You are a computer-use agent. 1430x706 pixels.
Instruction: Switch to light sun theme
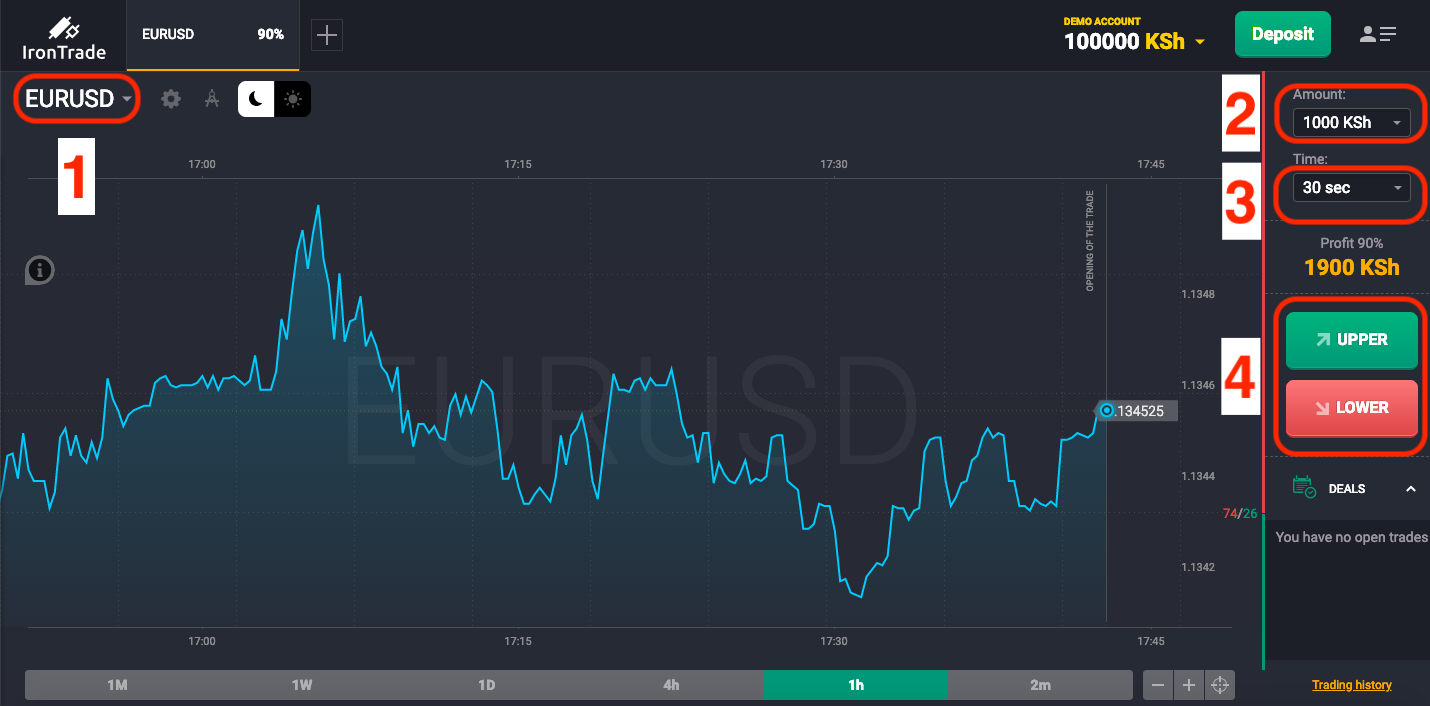293,99
